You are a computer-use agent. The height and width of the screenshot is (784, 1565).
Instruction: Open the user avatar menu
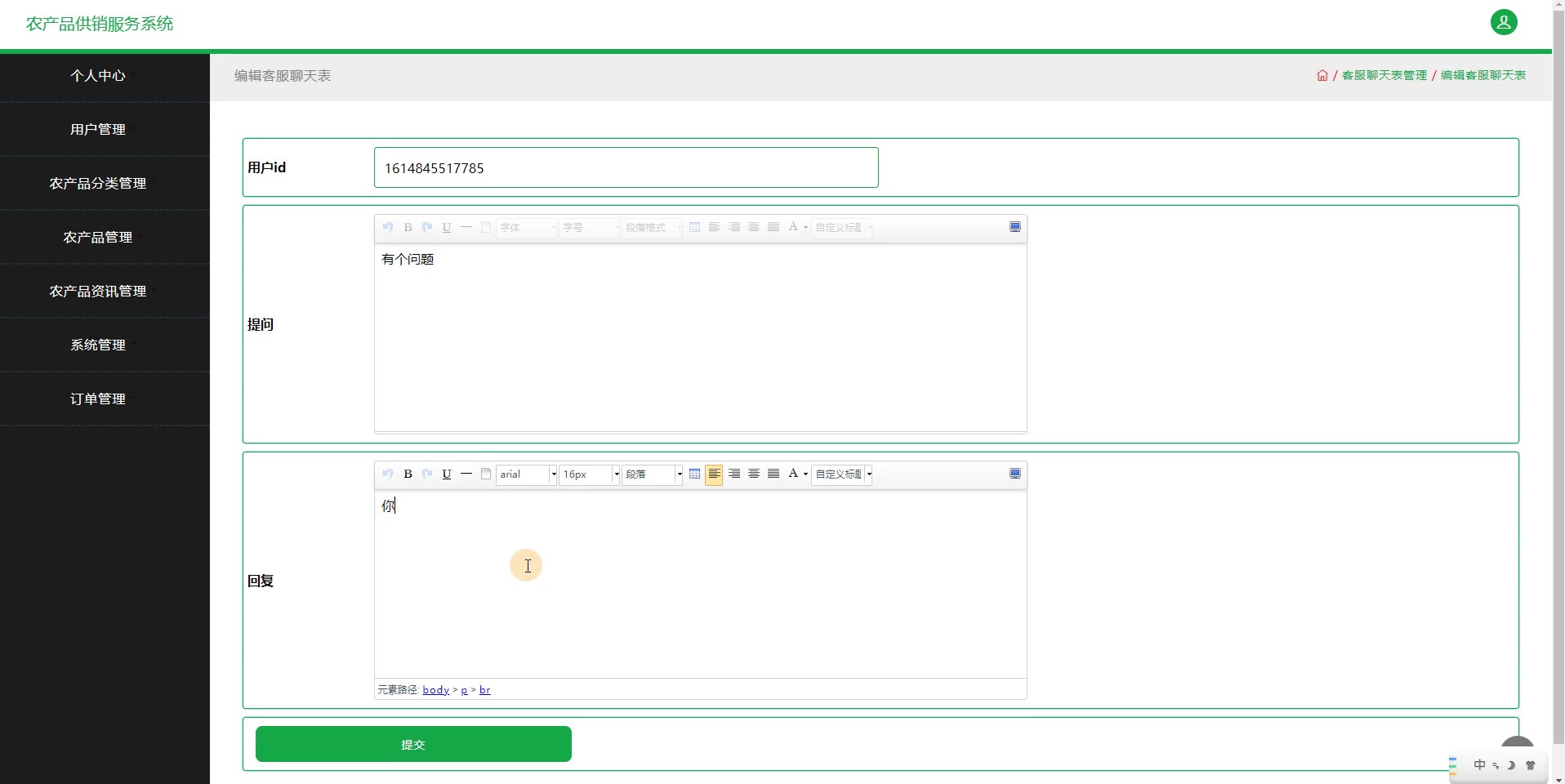[1504, 22]
